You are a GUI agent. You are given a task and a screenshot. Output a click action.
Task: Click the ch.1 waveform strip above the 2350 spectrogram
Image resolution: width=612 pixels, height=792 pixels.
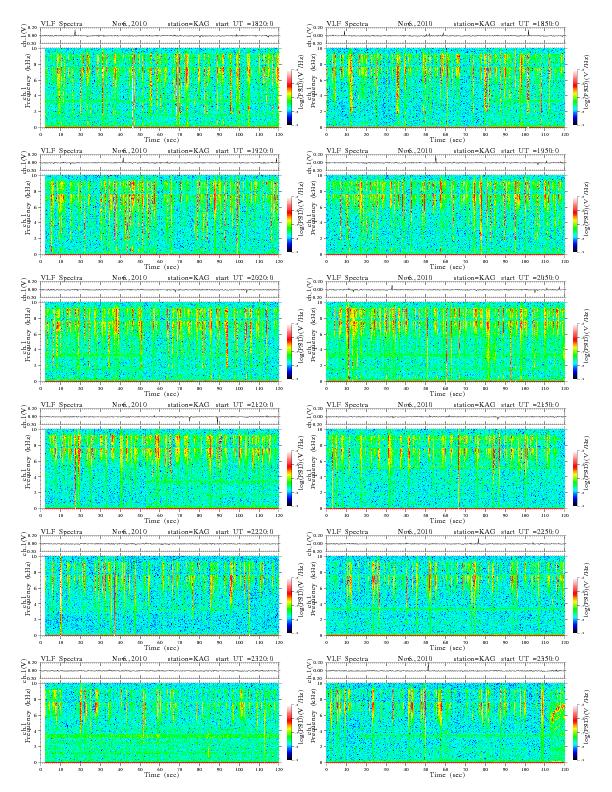[x=445, y=671]
